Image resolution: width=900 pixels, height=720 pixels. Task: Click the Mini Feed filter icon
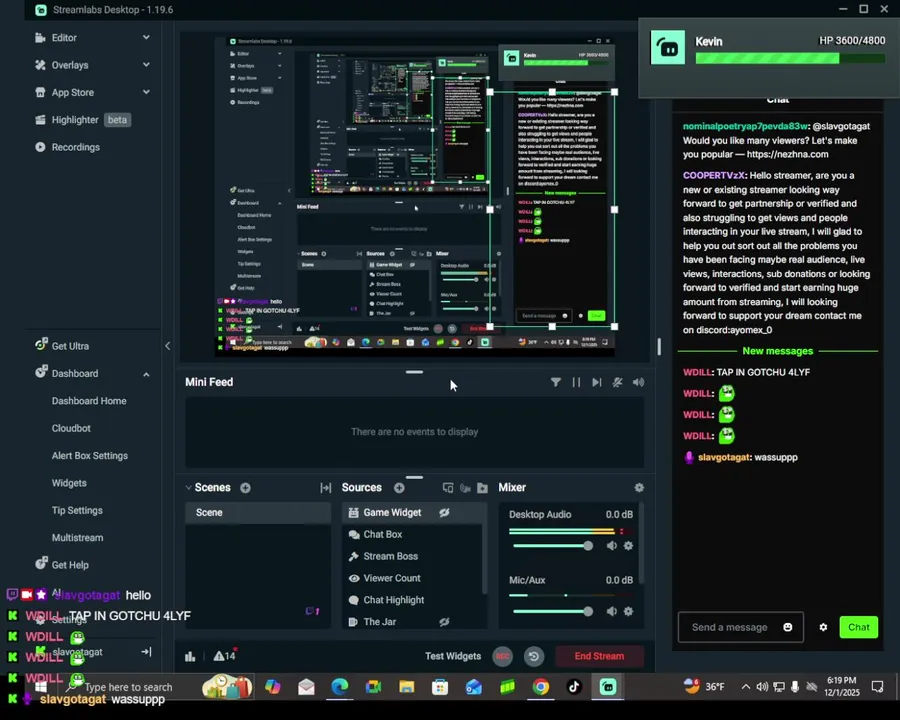pos(556,382)
